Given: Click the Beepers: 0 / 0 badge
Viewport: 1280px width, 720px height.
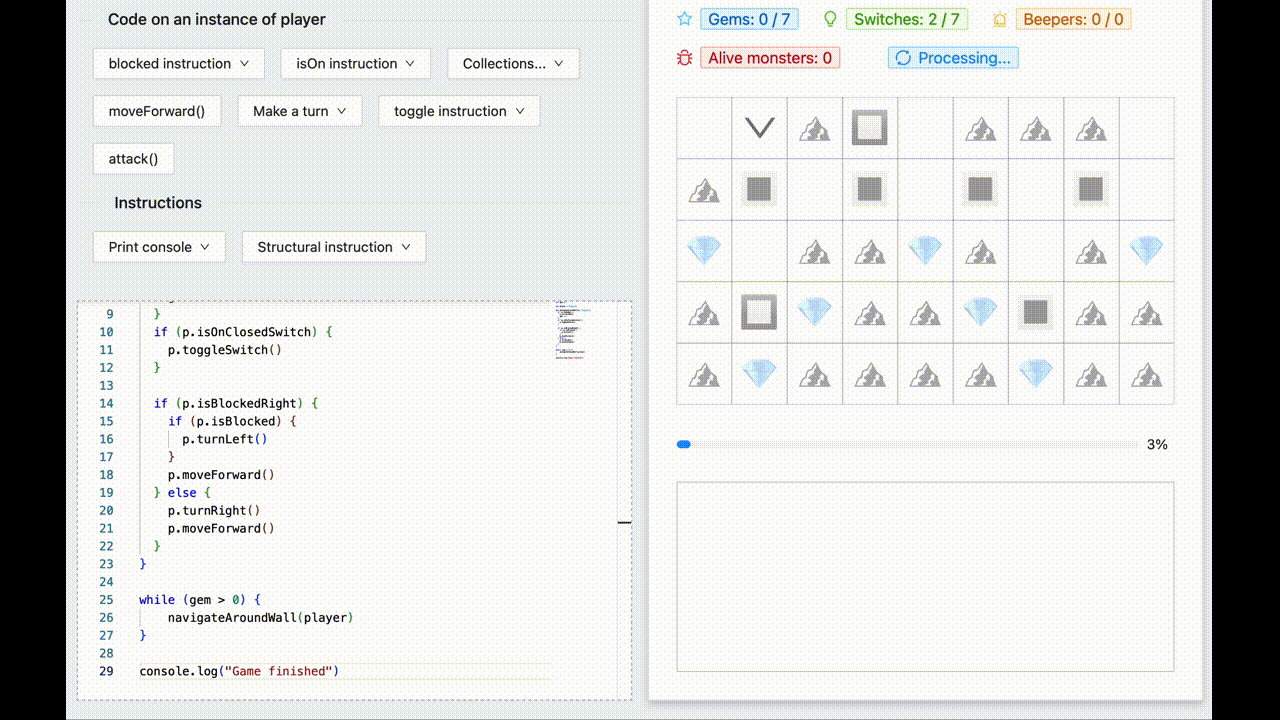Looking at the screenshot, I should (1073, 19).
